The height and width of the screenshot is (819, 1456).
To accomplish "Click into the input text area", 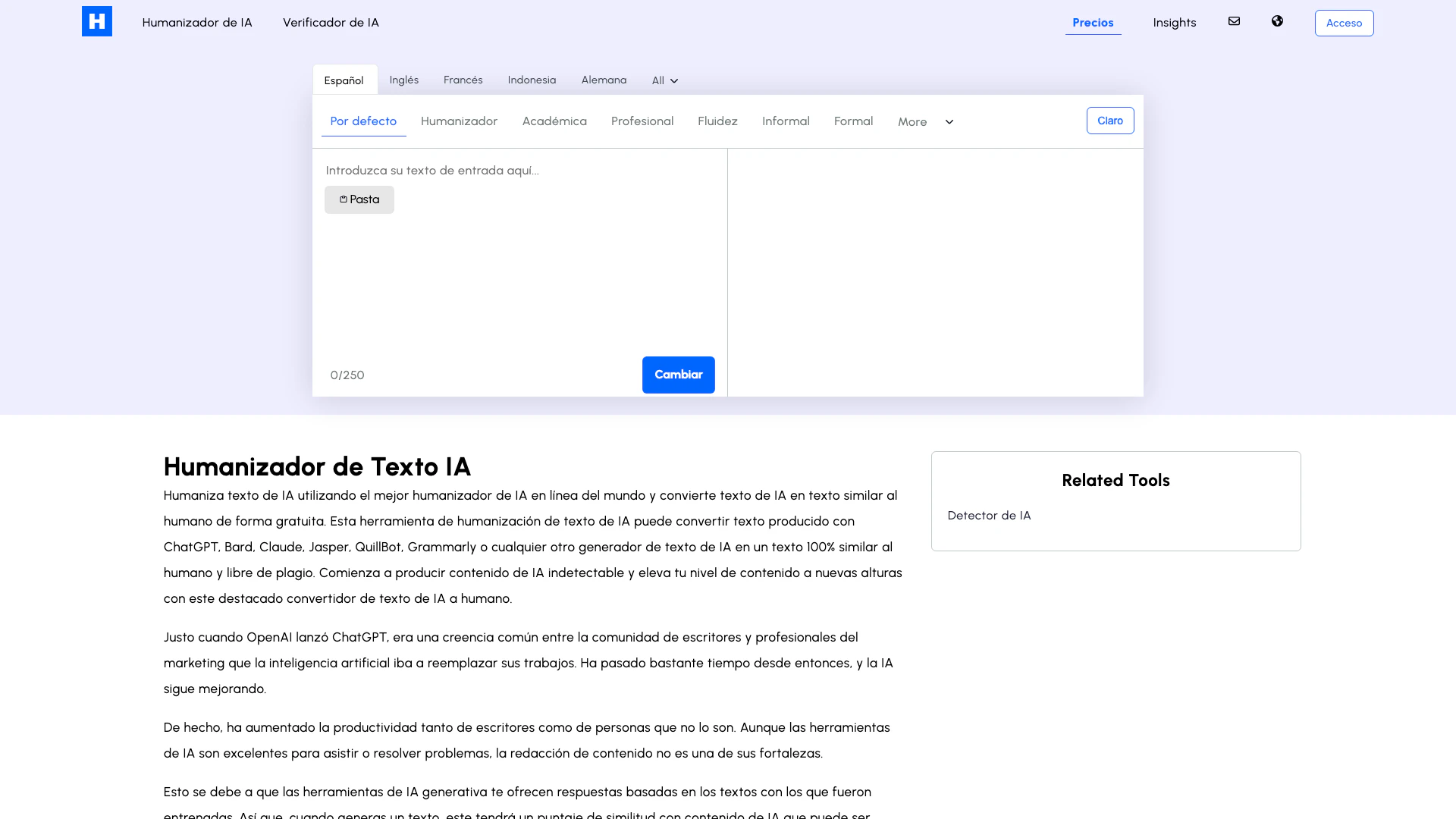I will pyautogui.click(x=519, y=281).
